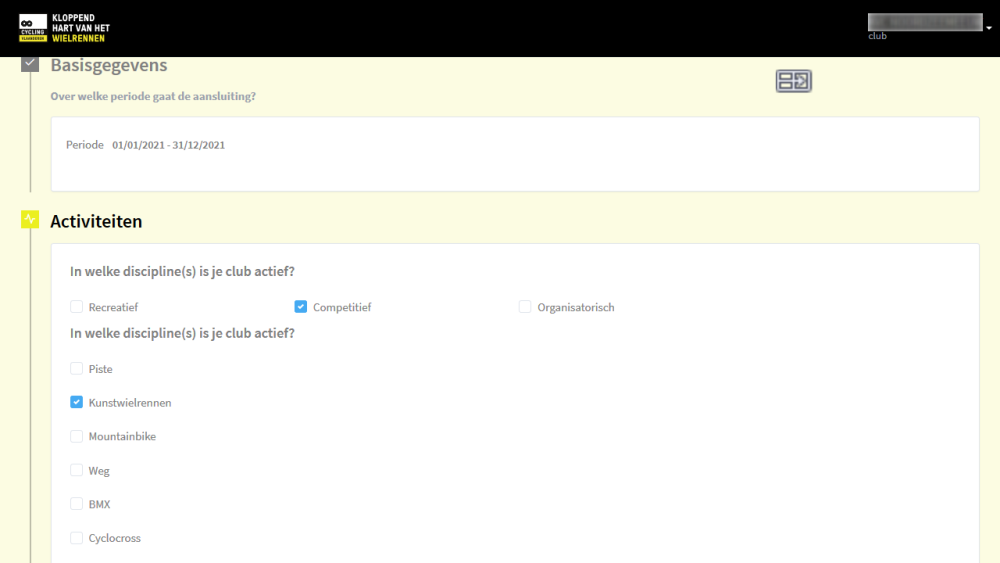Viewport: 1000px width, 563px height.
Task: Click the Cycling Vlaanderen logo
Action: (x=33, y=28)
